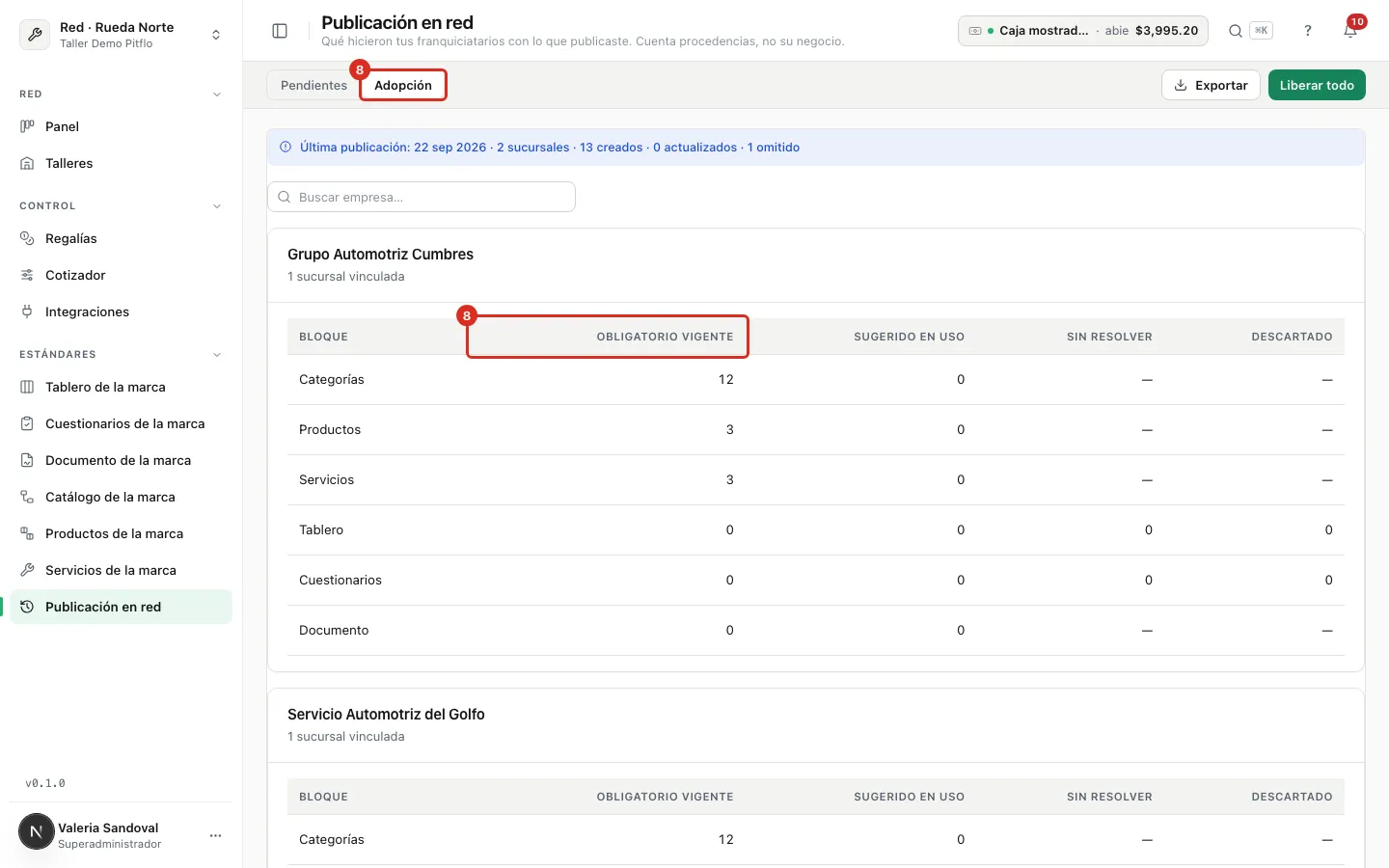Image resolution: width=1389 pixels, height=868 pixels.
Task: Click the Cotizador sliders icon
Action: pyautogui.click(x=27, y=275)
